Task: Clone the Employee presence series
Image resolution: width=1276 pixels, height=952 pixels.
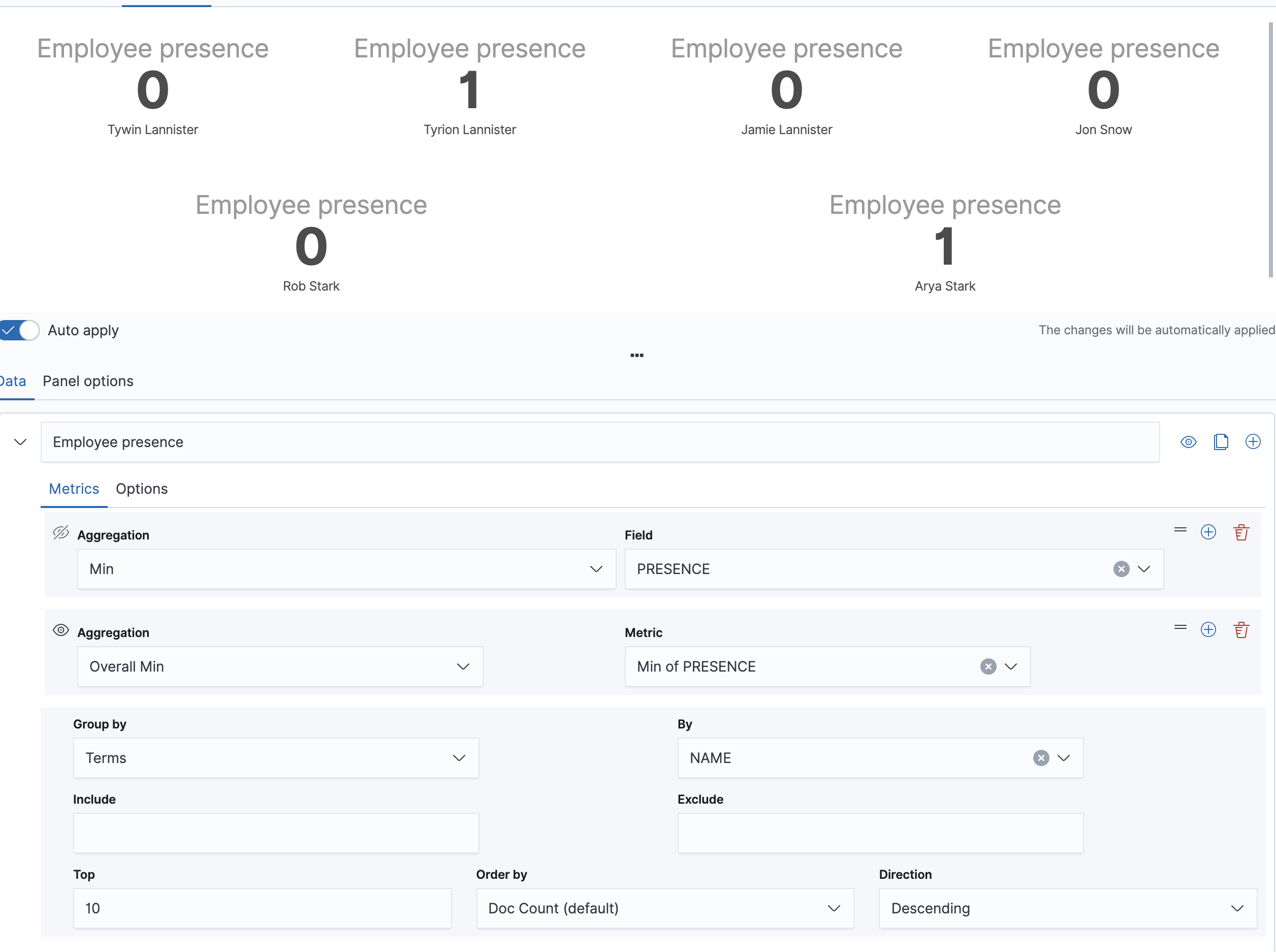Action: coord(1221,442)
